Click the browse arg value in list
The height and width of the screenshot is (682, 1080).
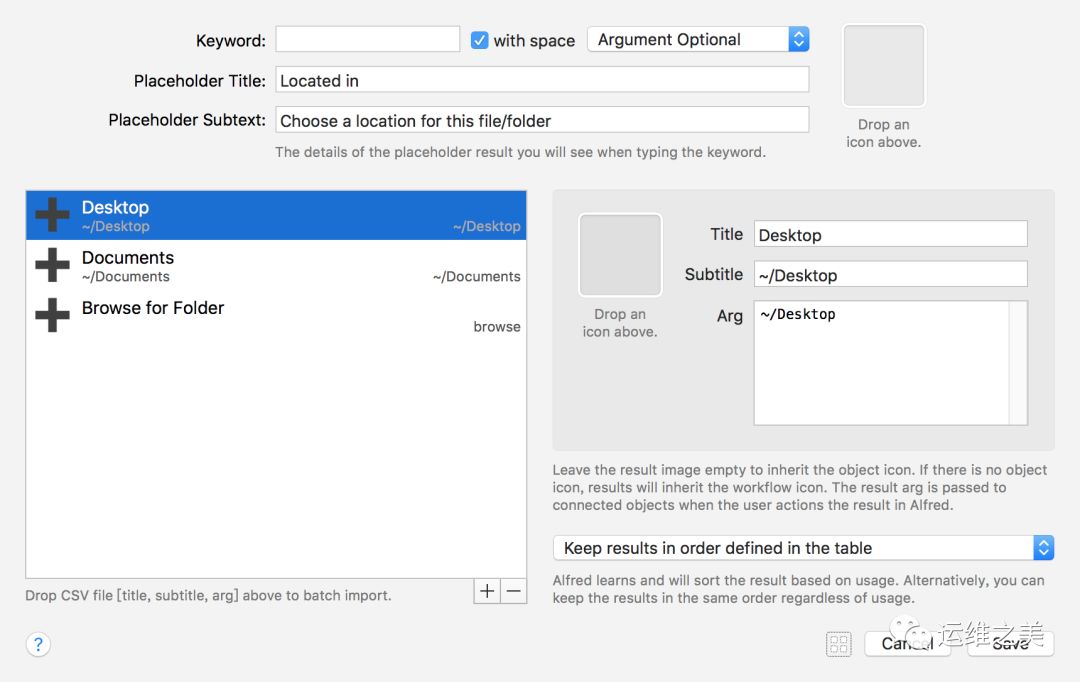497,327
